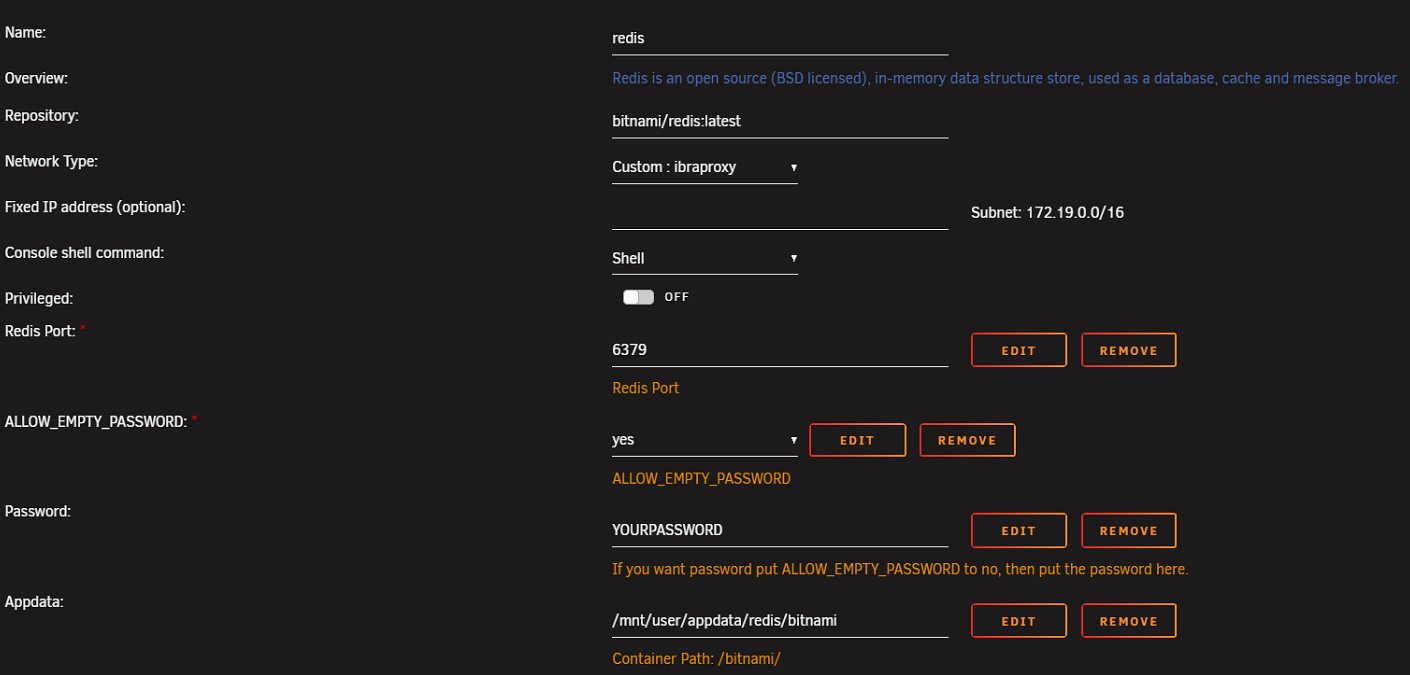Click the ALLOW_EMPTY_PASSWORD: required label
The image size is (1410, 675).
pos(101,422)
